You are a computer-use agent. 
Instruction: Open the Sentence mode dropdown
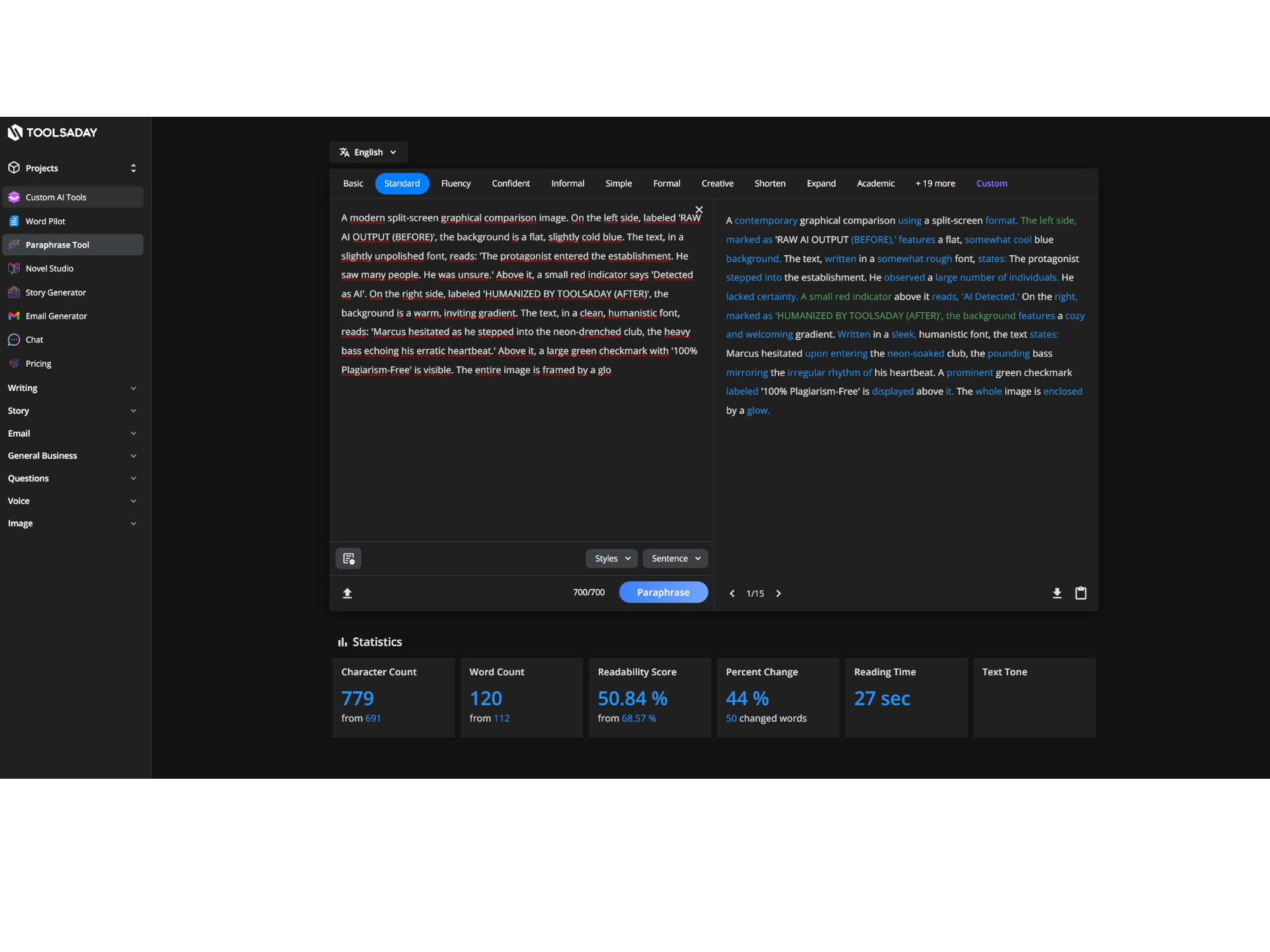(x=674, y=558)
